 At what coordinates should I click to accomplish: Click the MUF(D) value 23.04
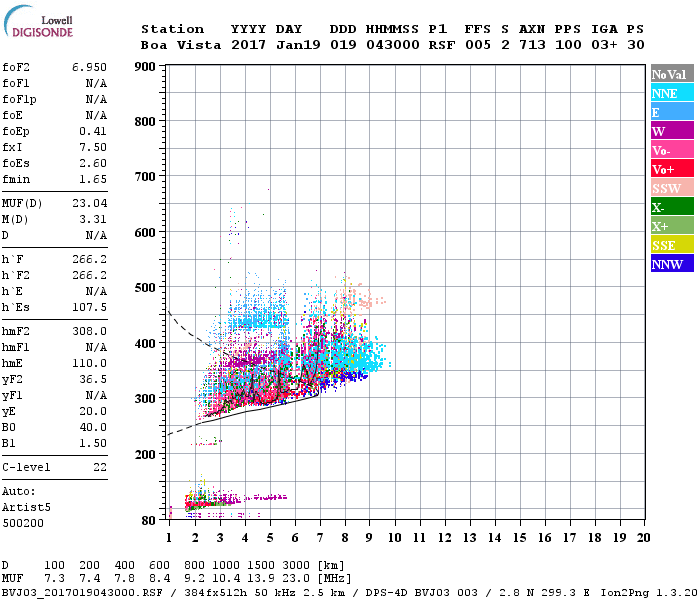point(89,203)
